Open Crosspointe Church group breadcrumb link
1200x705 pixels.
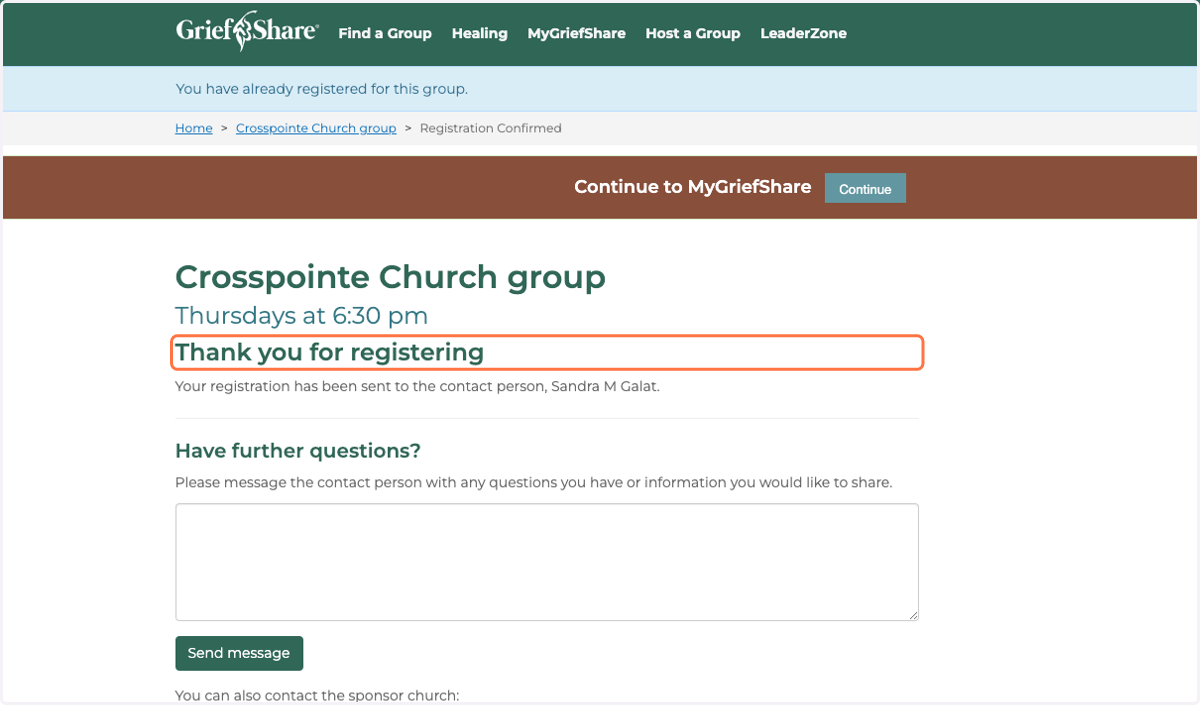click(316, 128)
